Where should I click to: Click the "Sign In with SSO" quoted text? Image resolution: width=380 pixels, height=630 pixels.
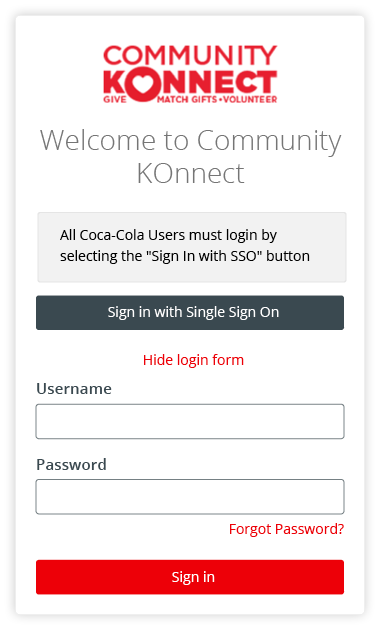(x=205, y=256)
